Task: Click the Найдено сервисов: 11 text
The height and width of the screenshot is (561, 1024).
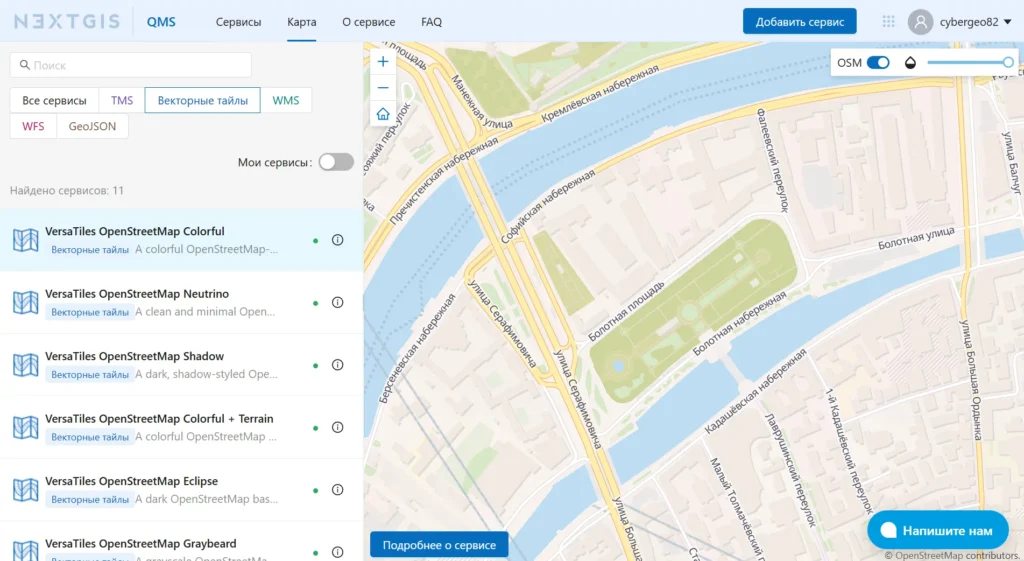Action: 67,191
